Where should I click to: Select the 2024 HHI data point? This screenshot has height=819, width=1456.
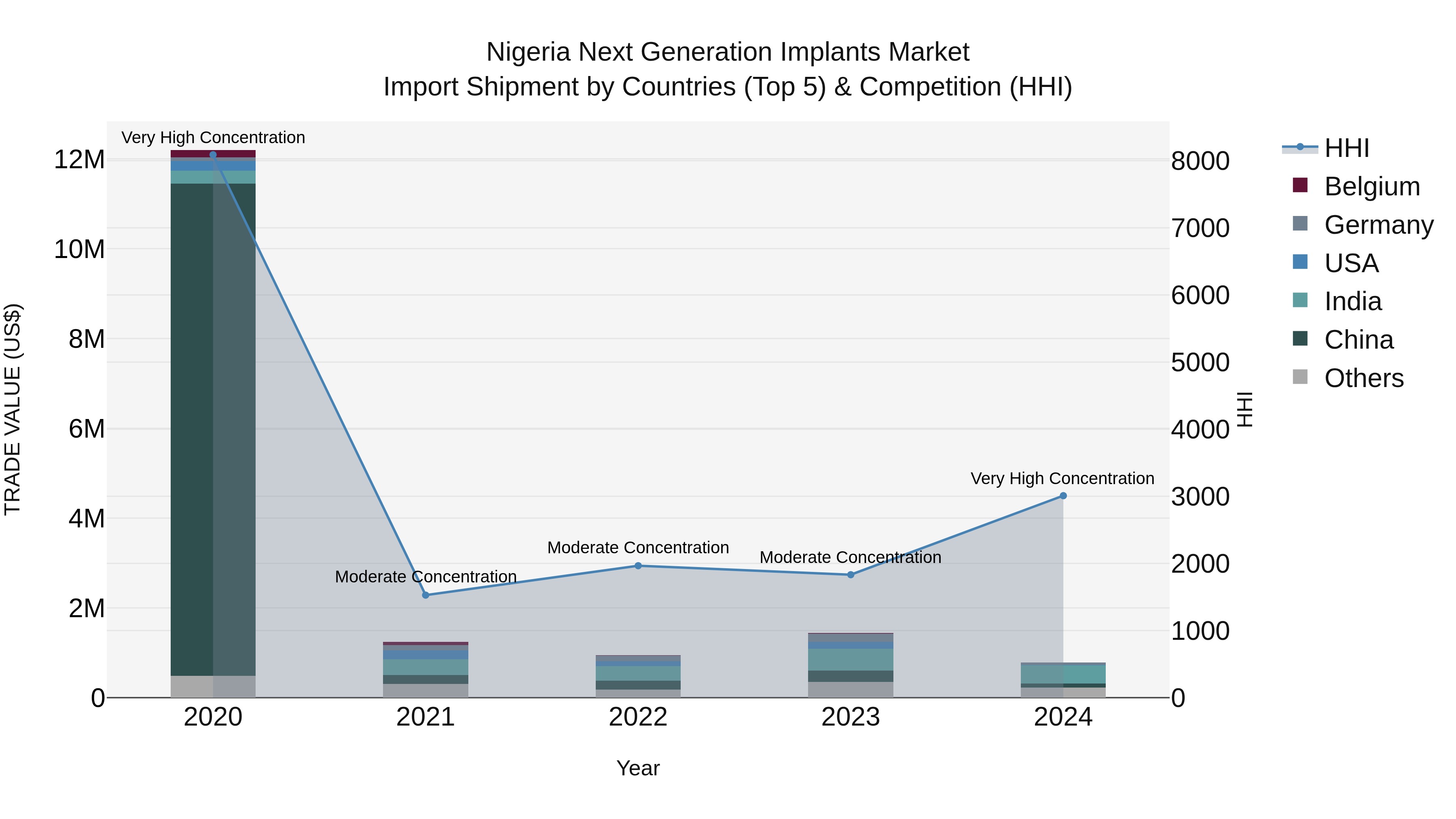(x=1063, y=496)
